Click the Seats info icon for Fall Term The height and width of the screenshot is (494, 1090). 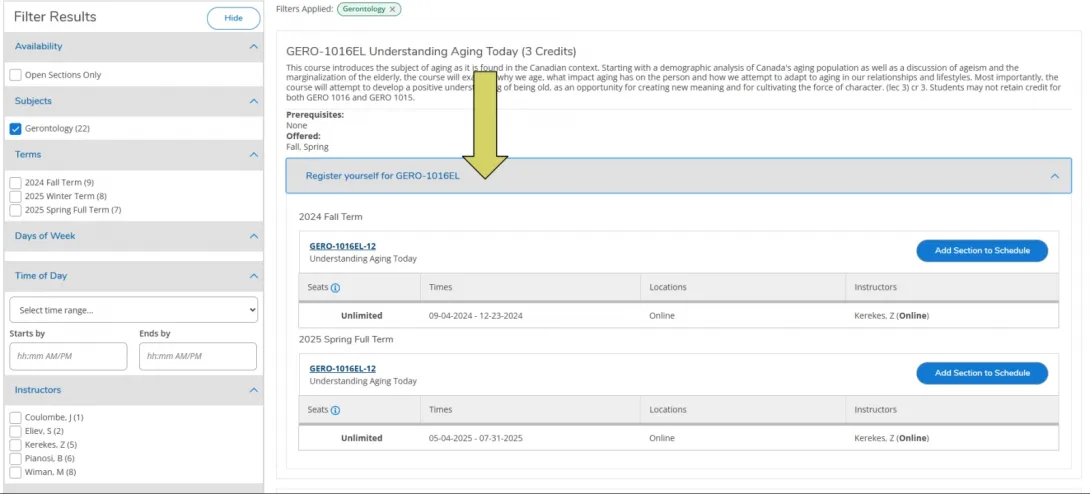335,288
